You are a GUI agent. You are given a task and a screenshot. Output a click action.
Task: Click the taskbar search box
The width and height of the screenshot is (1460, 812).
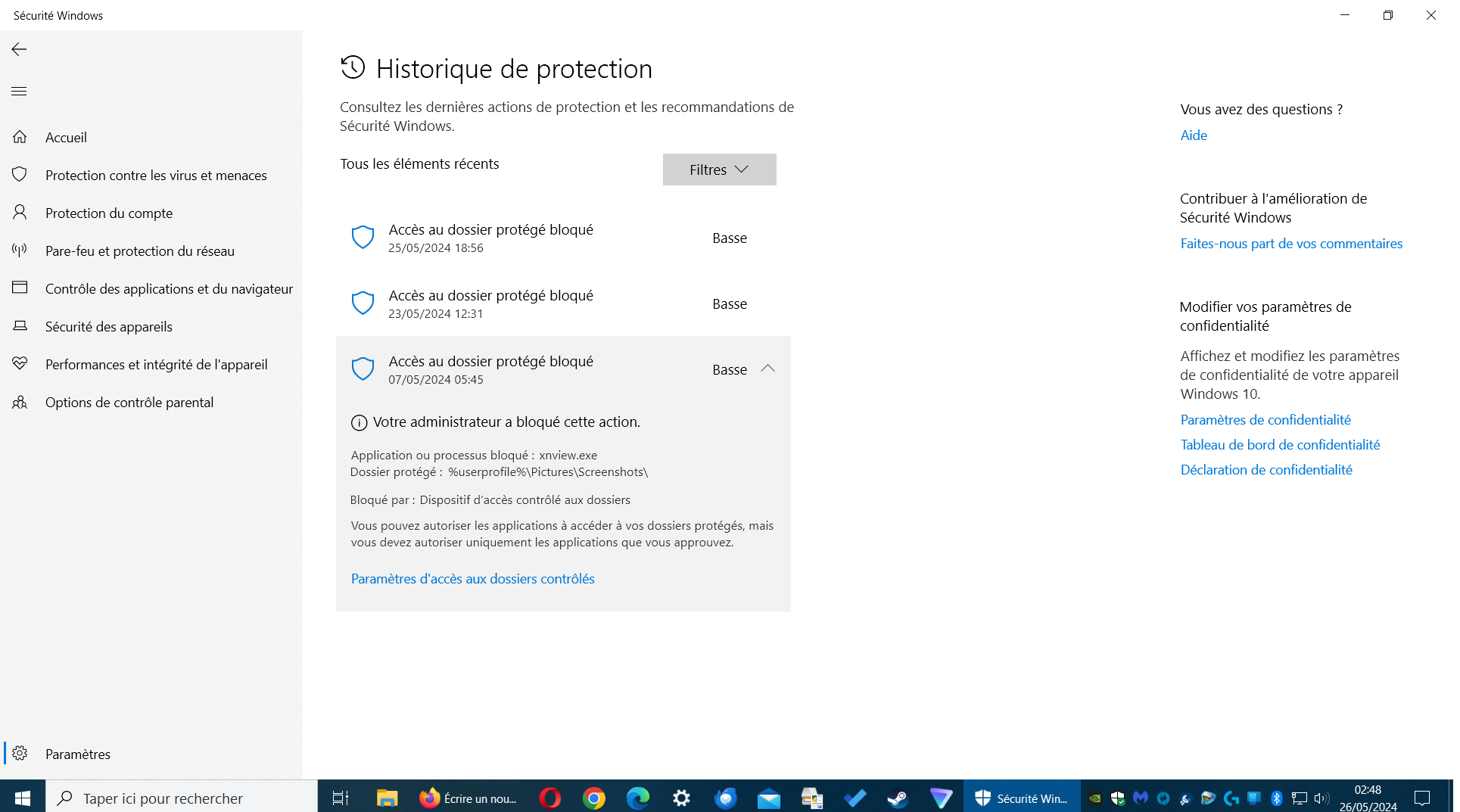point(182,798)
